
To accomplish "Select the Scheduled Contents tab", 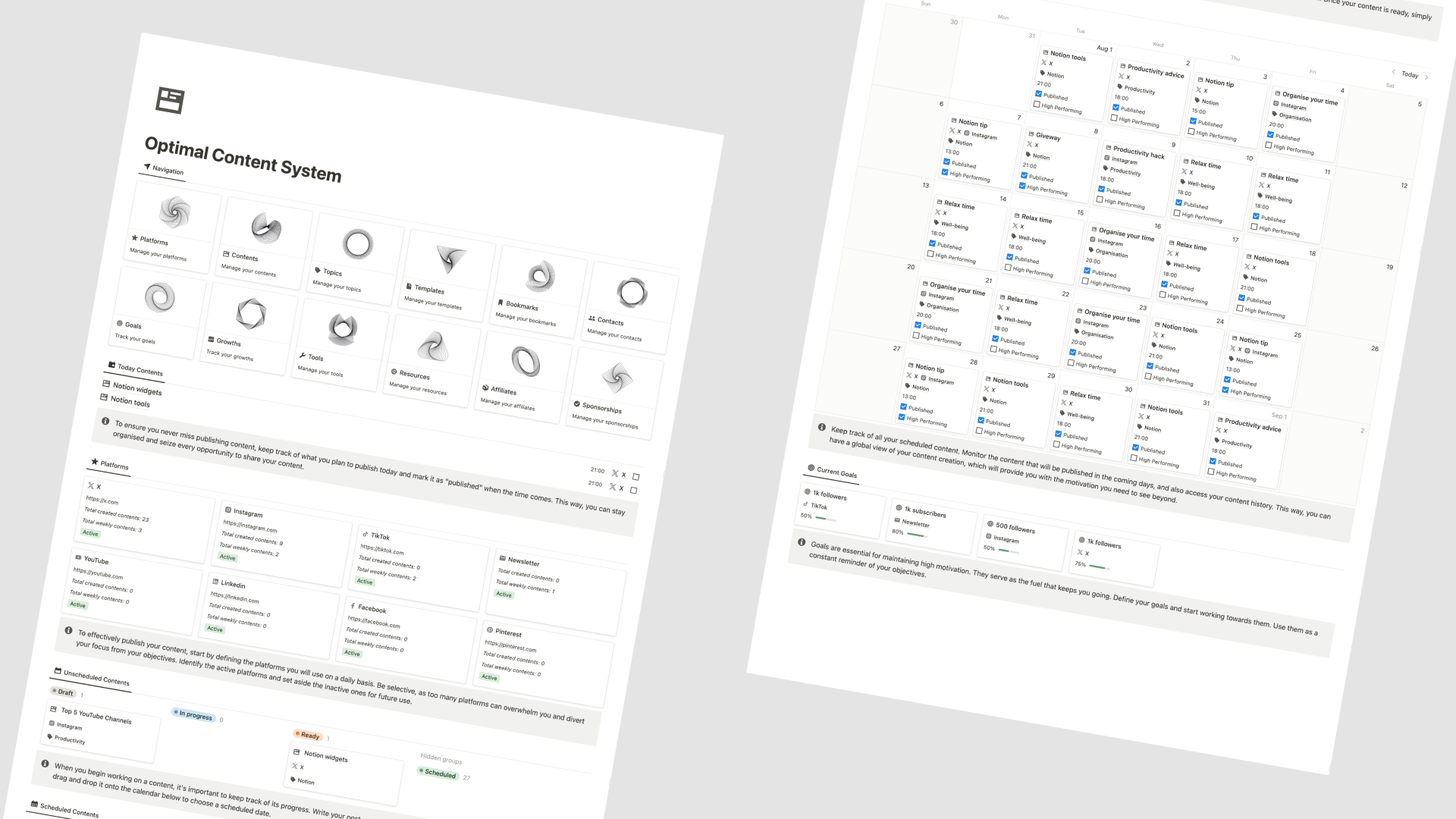I will pyautogui.click(x=64, y=809).
